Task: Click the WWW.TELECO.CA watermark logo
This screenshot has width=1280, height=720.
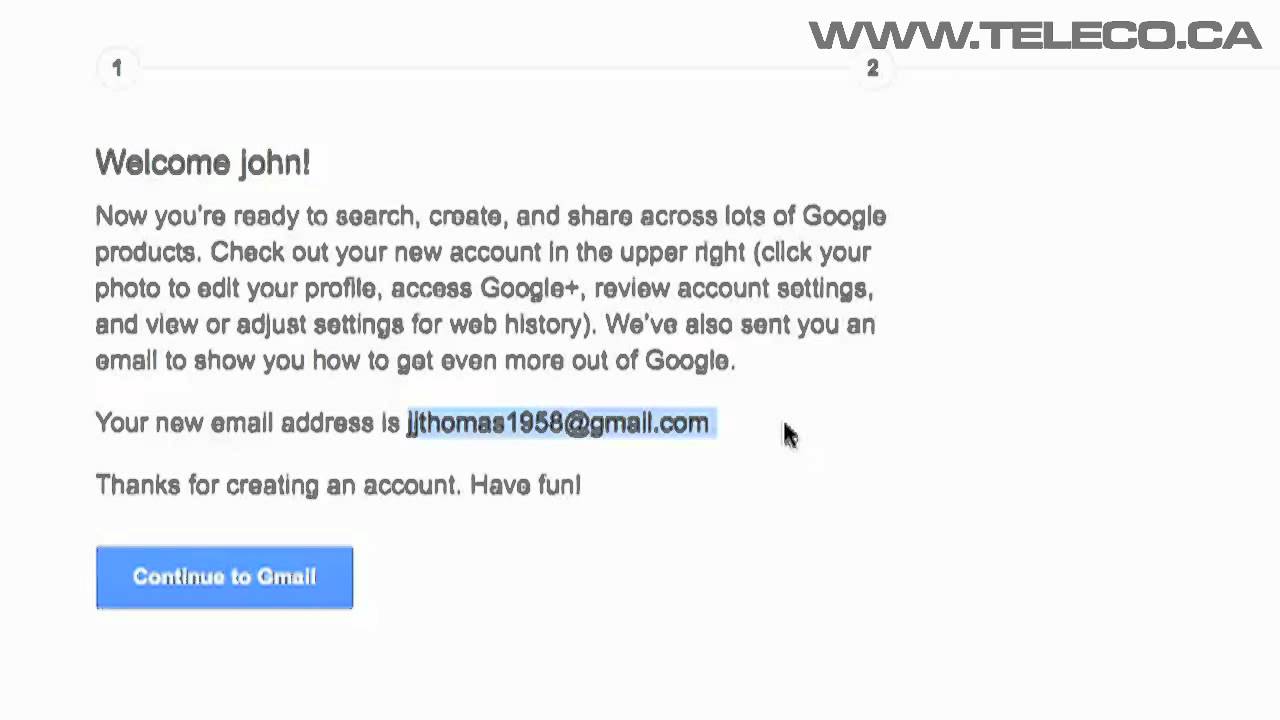Action: [x=1034, y=36]
